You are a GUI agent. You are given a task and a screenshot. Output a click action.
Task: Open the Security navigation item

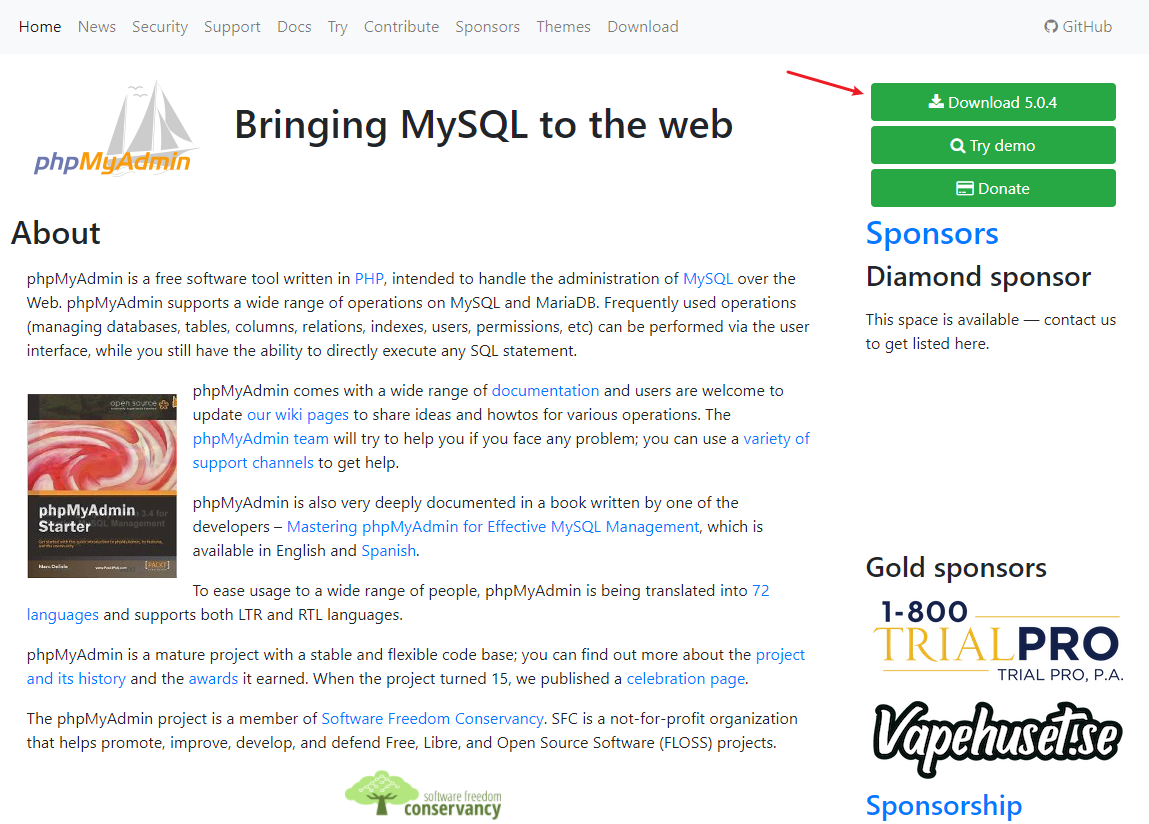coord(160,26)
